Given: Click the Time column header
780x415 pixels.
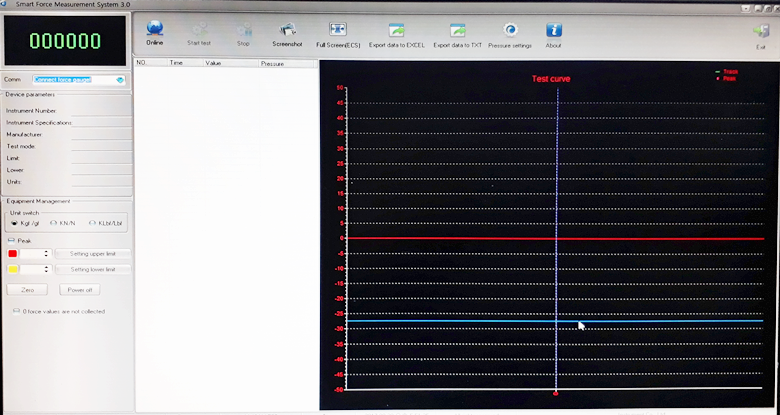Looking at the screenshot, I should (185, 63).
